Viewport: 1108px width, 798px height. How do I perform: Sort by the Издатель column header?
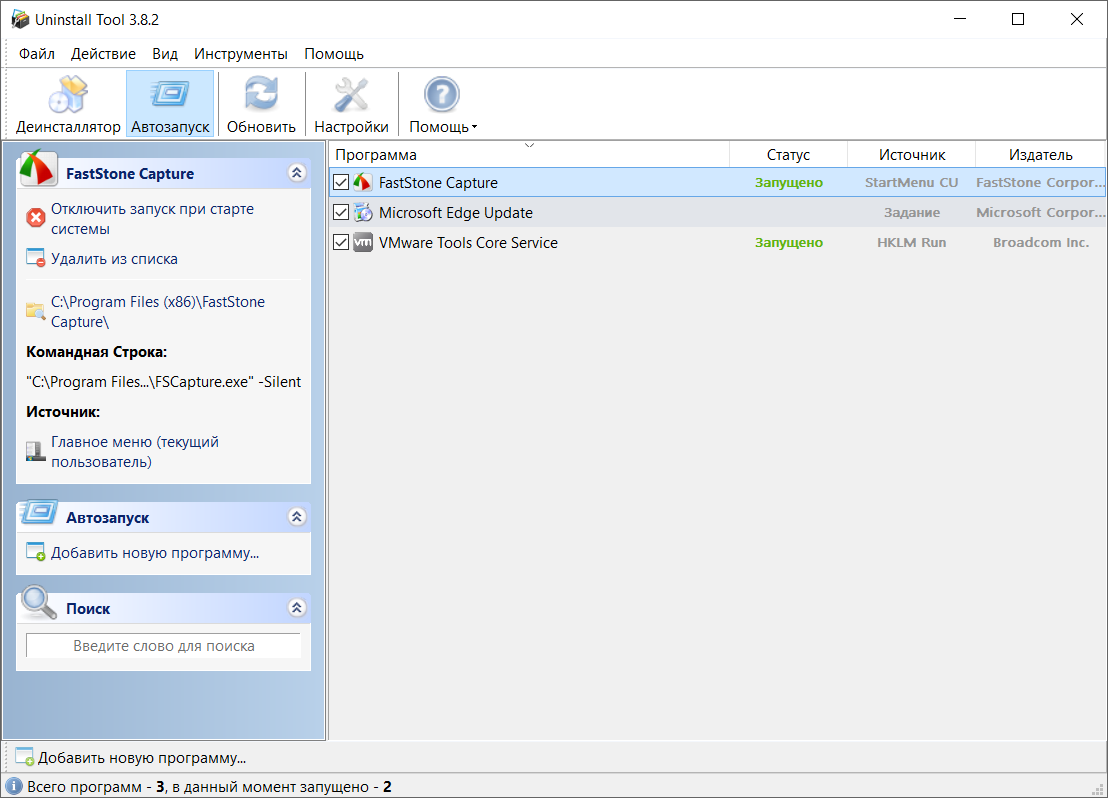pyautogui.click(x=1040, y=154)
